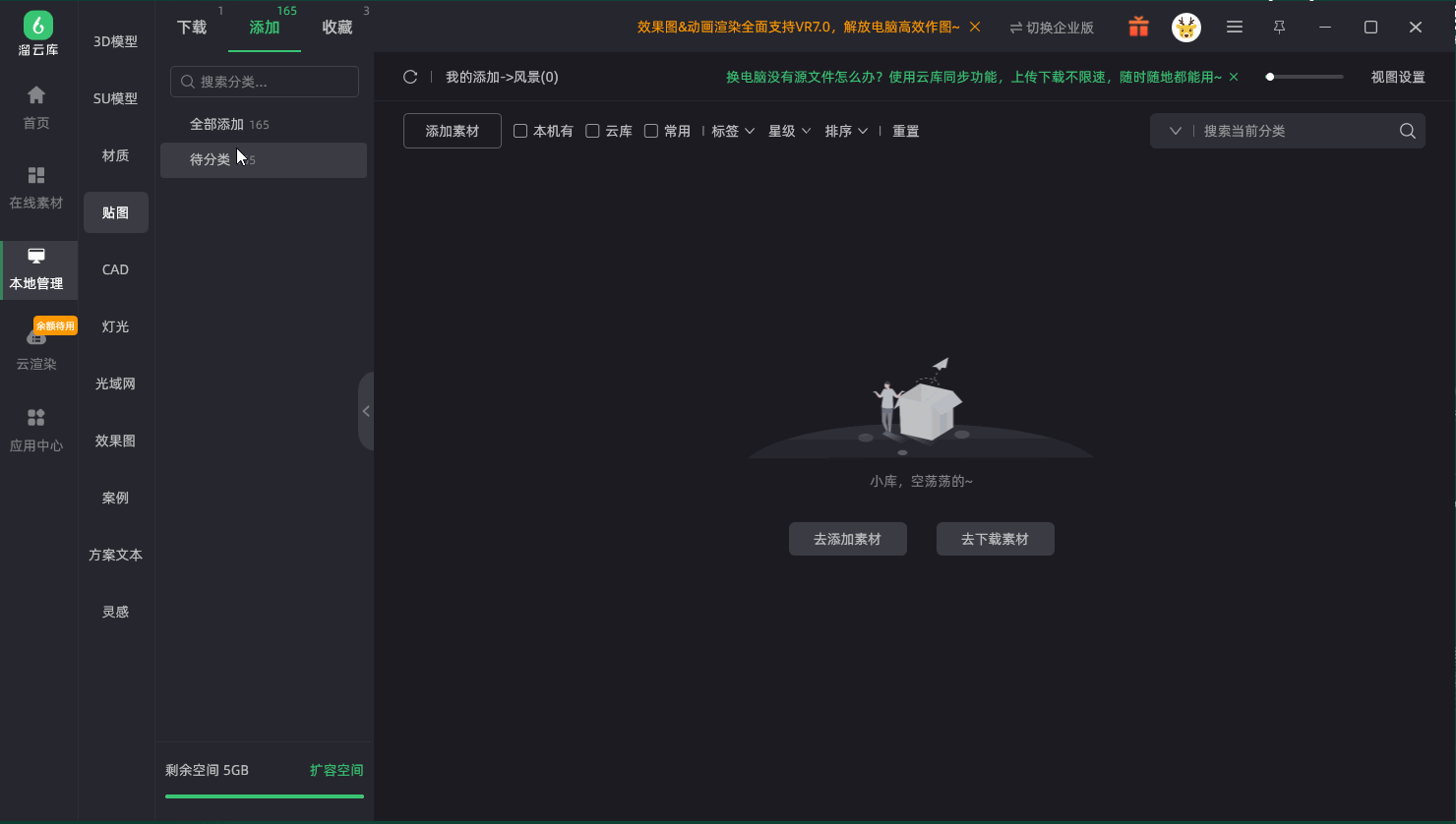The width and height of the screenshot is (1456, 824).
Task: Select the 3D模型 category
Action: coord(116,41)
